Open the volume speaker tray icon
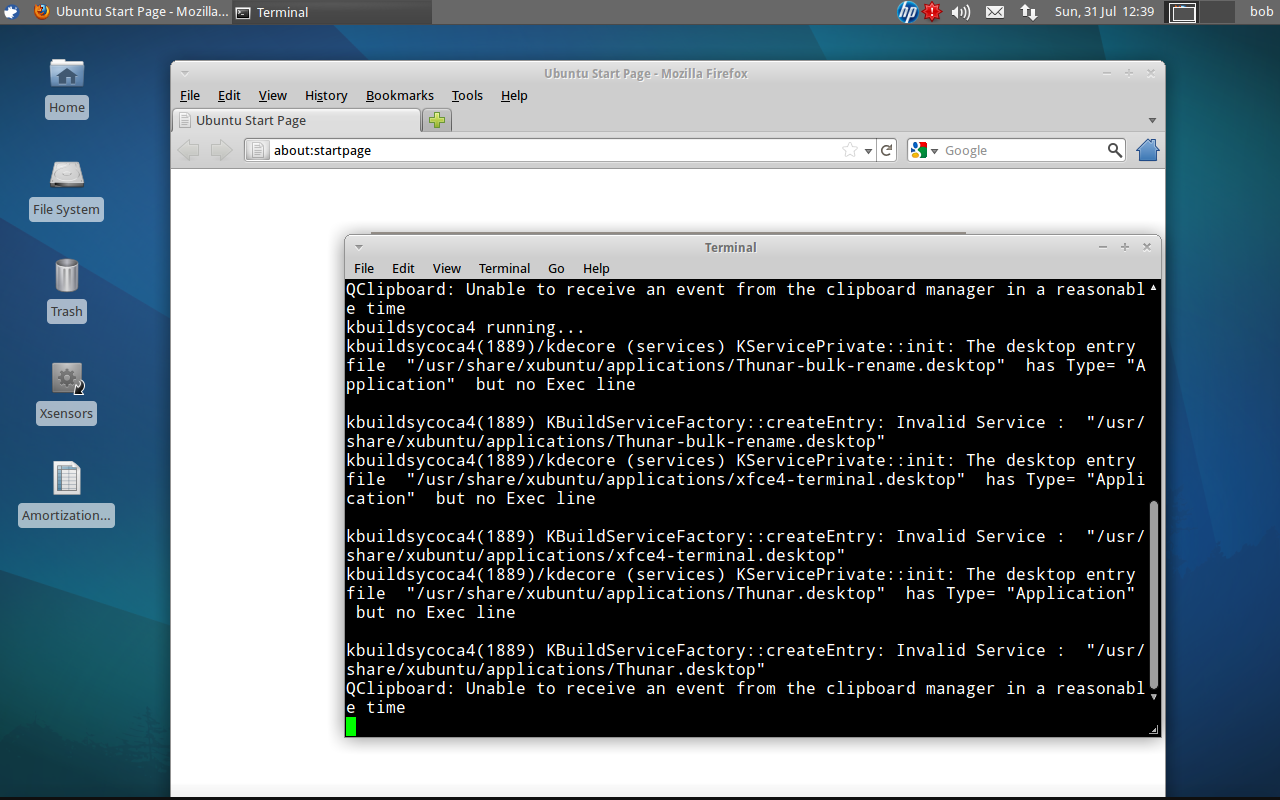Viewport: 1280px width, 800px height. 961,12
